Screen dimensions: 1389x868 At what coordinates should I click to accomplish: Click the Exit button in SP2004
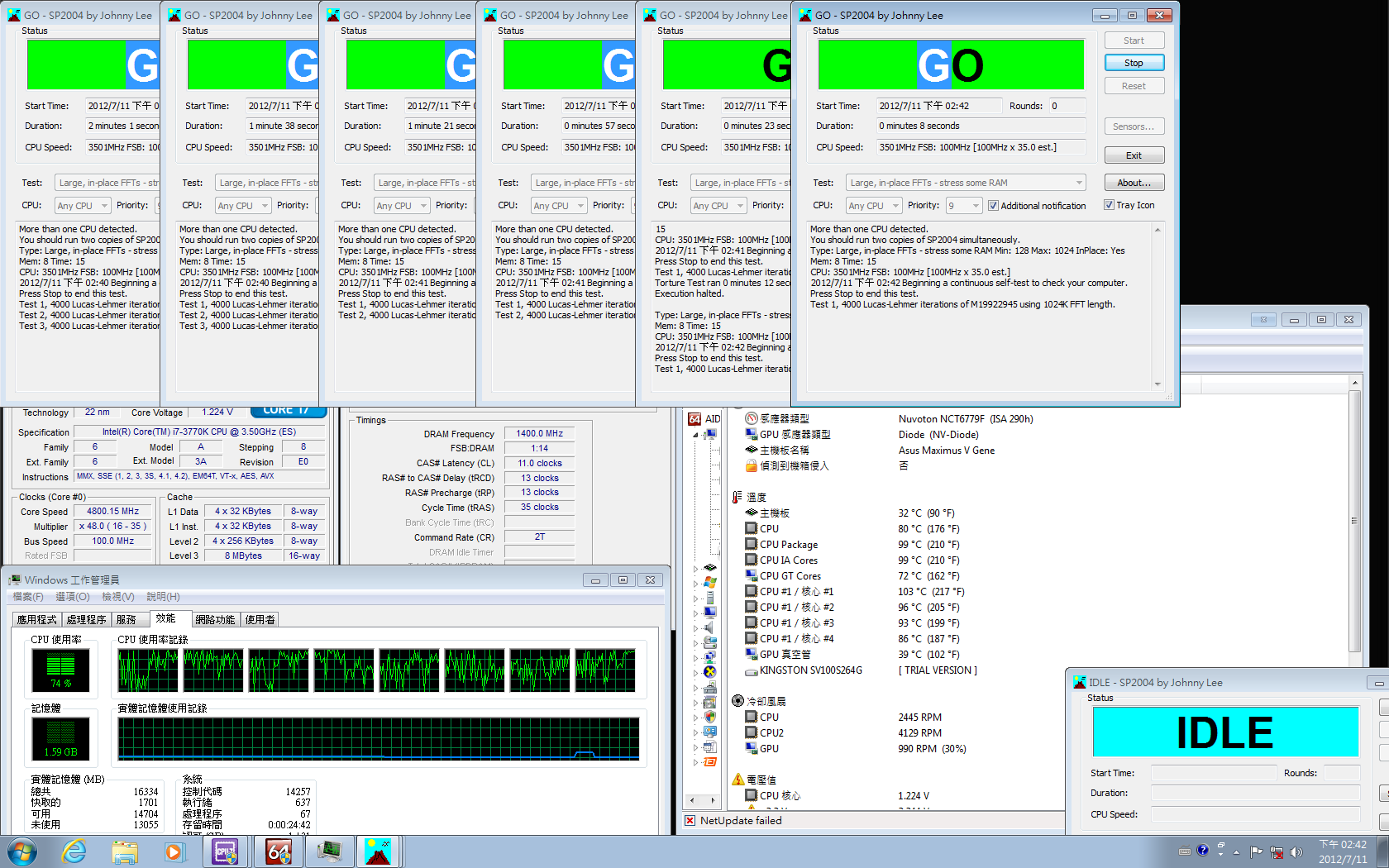coord(1134,155)
